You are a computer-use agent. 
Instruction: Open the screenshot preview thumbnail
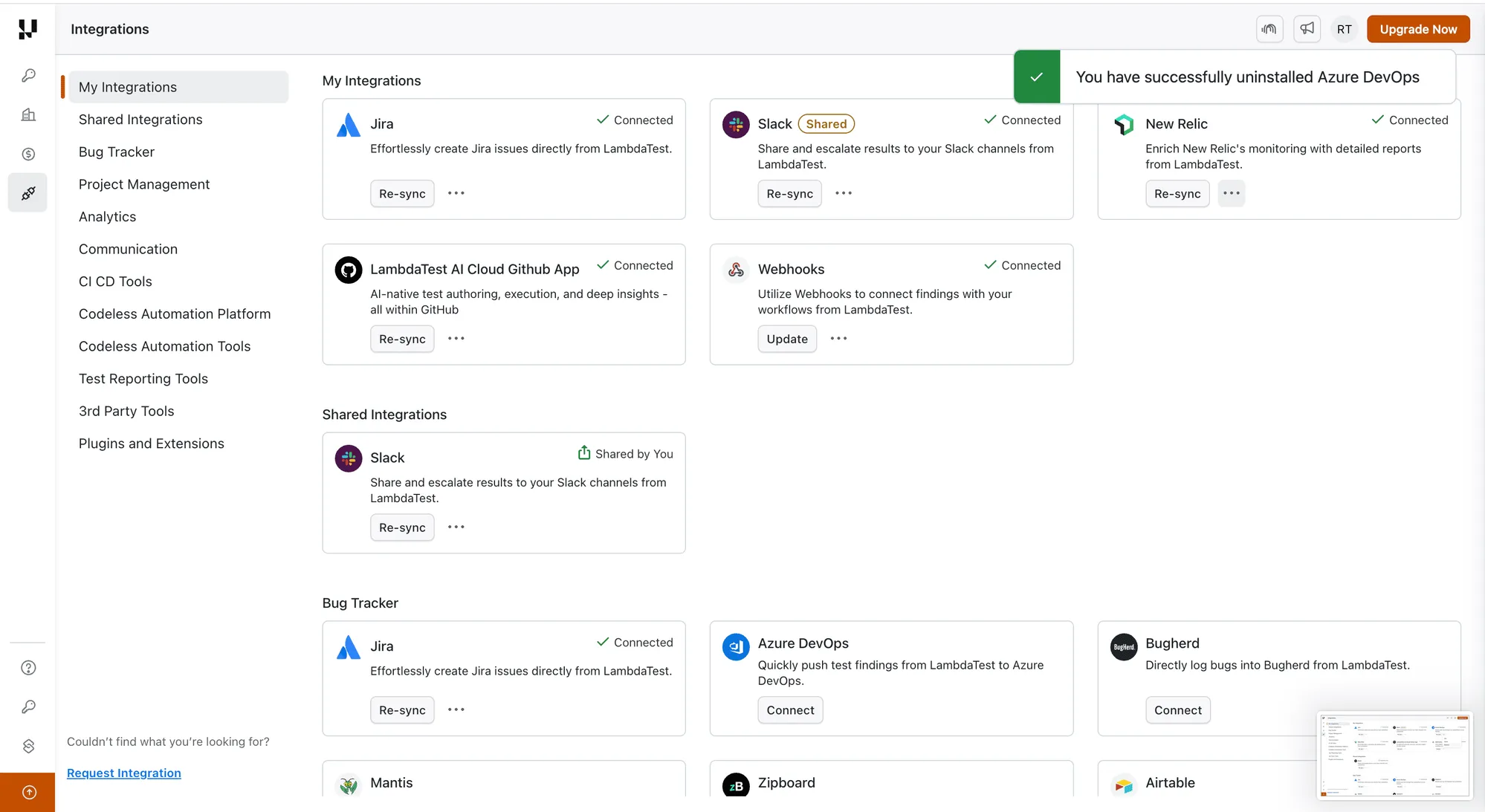(1394, 756)
